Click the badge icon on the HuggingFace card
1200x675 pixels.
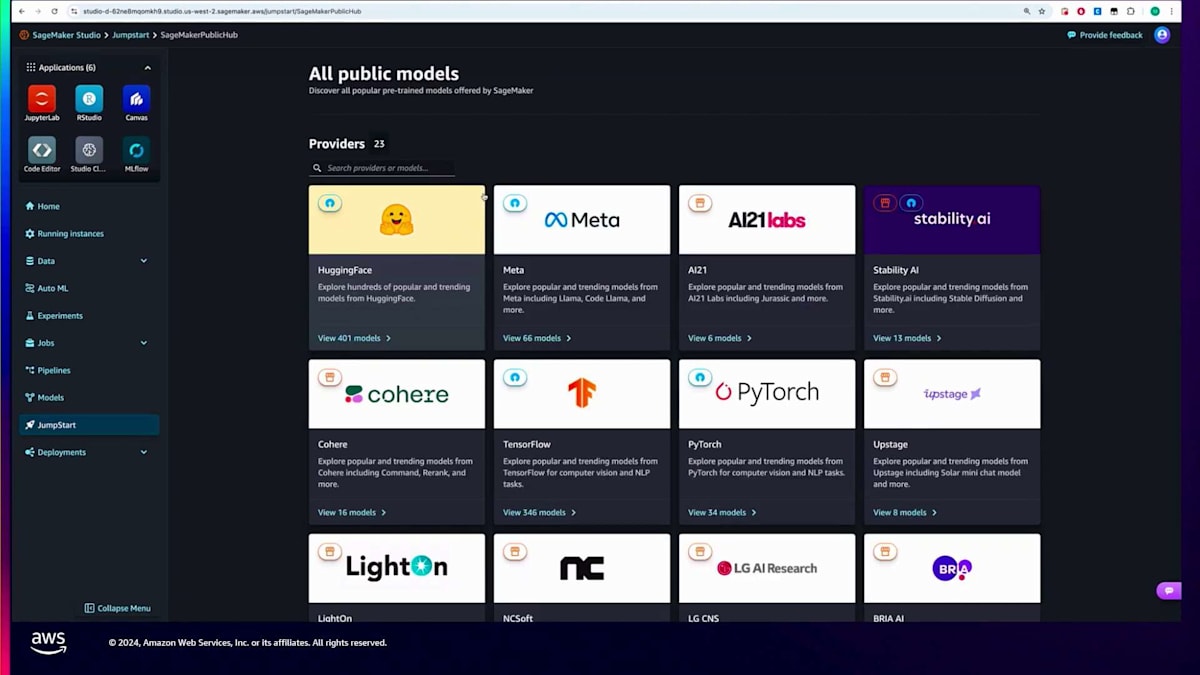(330, 203)
